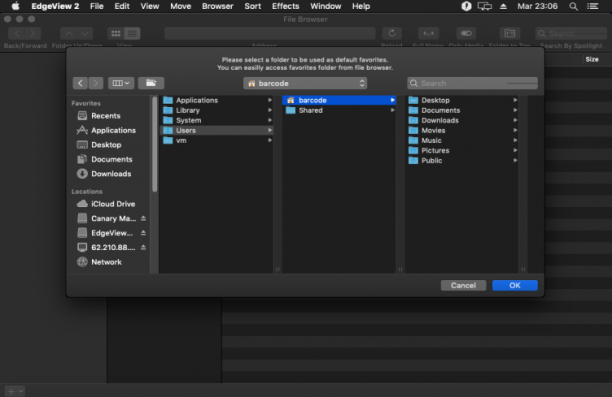This screenshot has width=612, height=397.
Task: Expand the Library folder arrow
Action: pos(270,110)
